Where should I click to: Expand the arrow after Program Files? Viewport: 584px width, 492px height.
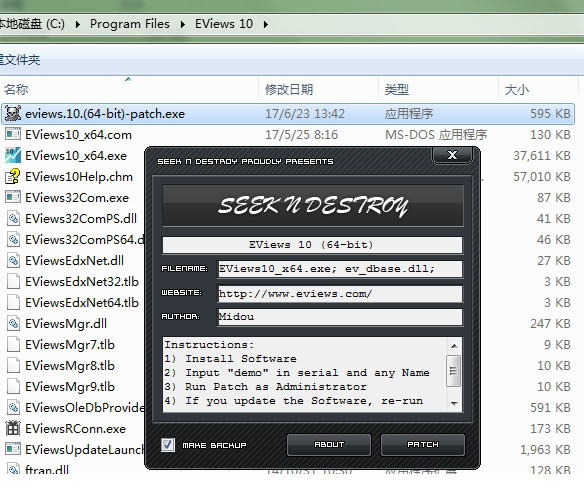(183, 25)
